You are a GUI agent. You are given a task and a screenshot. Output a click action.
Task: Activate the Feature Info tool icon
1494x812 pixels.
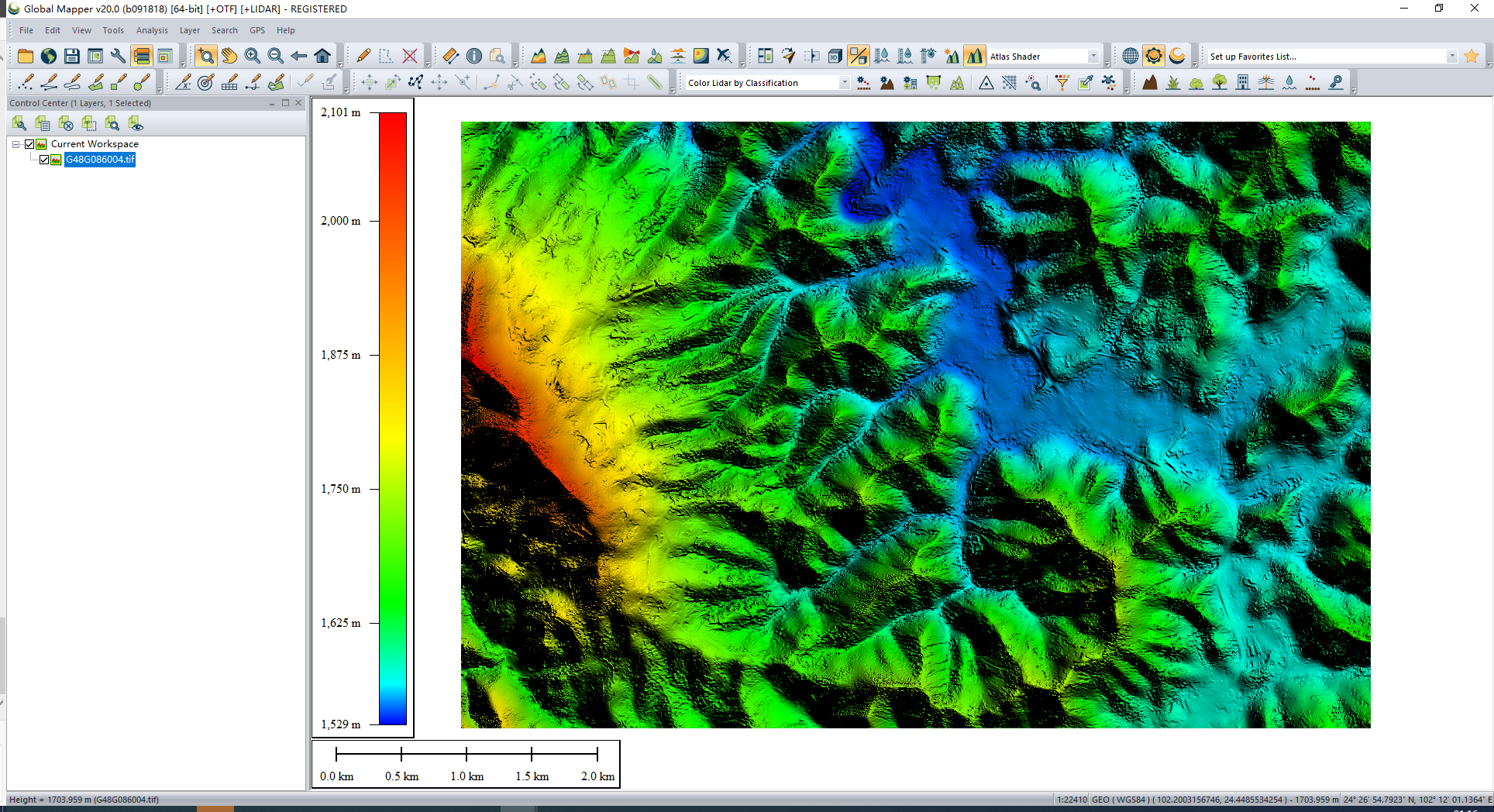tap(474, 56)
